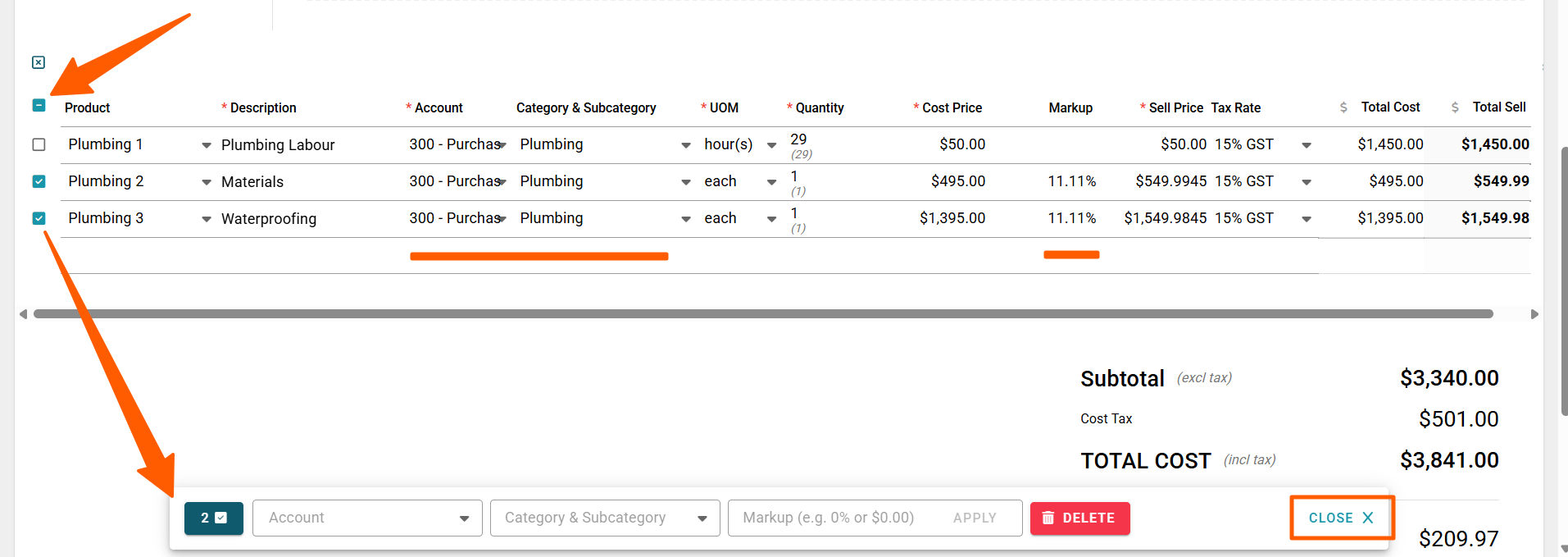Click the Close button in the bulk action bar
The width and height of the screenshot is (1568, 557).
click(1341, 518)
